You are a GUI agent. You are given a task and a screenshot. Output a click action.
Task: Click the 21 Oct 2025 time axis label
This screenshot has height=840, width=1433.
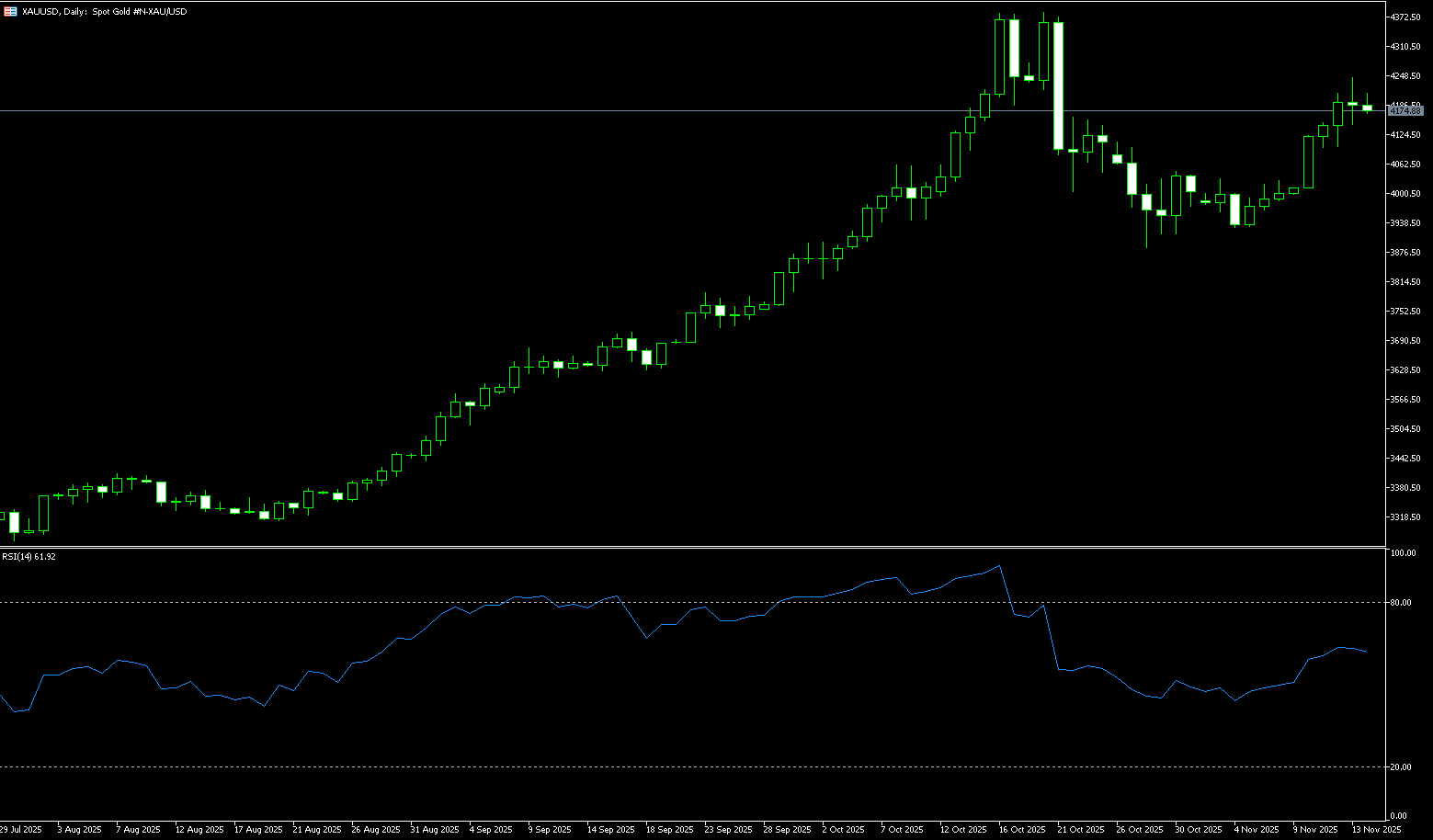pyautogui.click(x=1081, y=830)
